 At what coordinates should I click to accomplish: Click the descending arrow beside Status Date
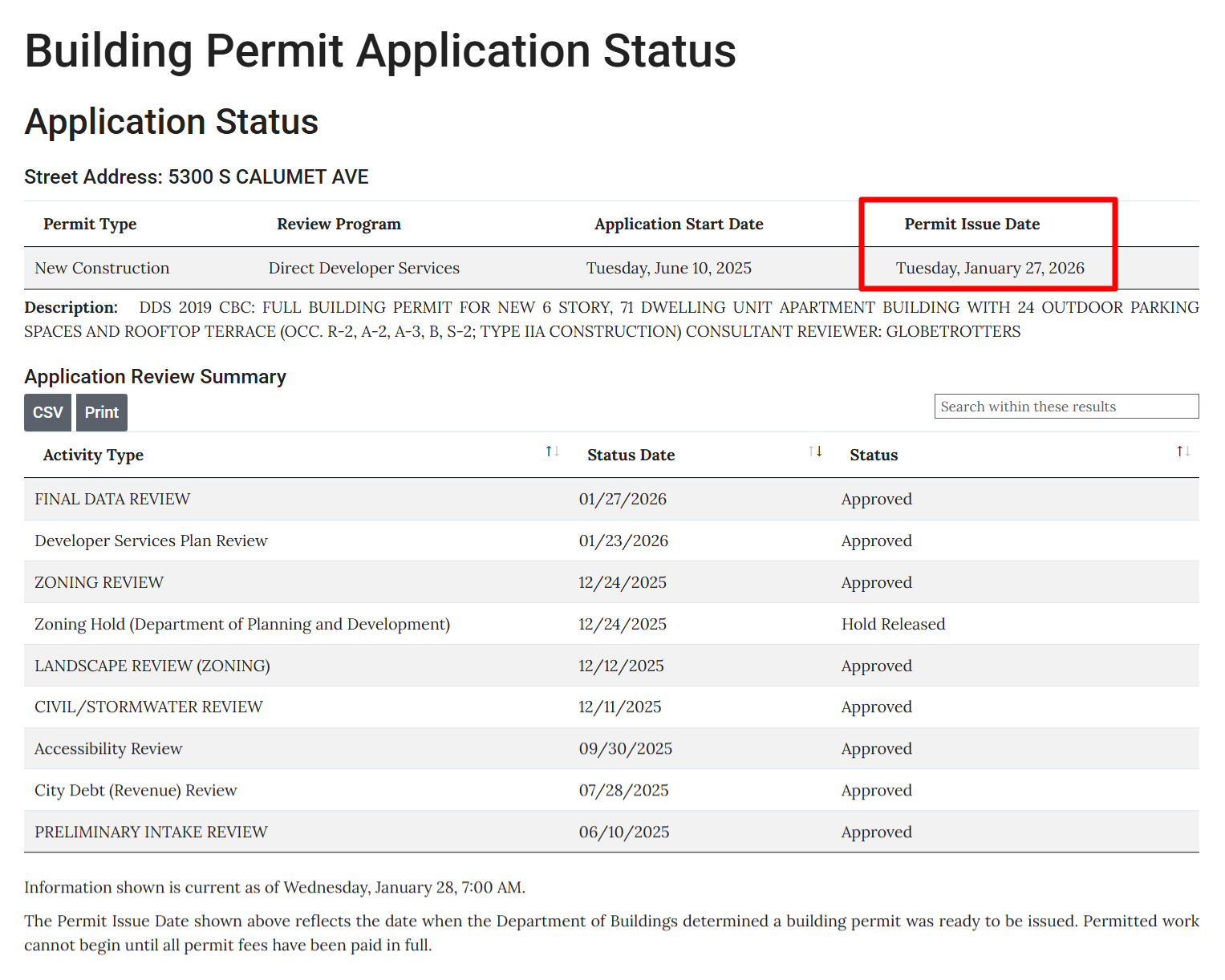coord(819,452)
